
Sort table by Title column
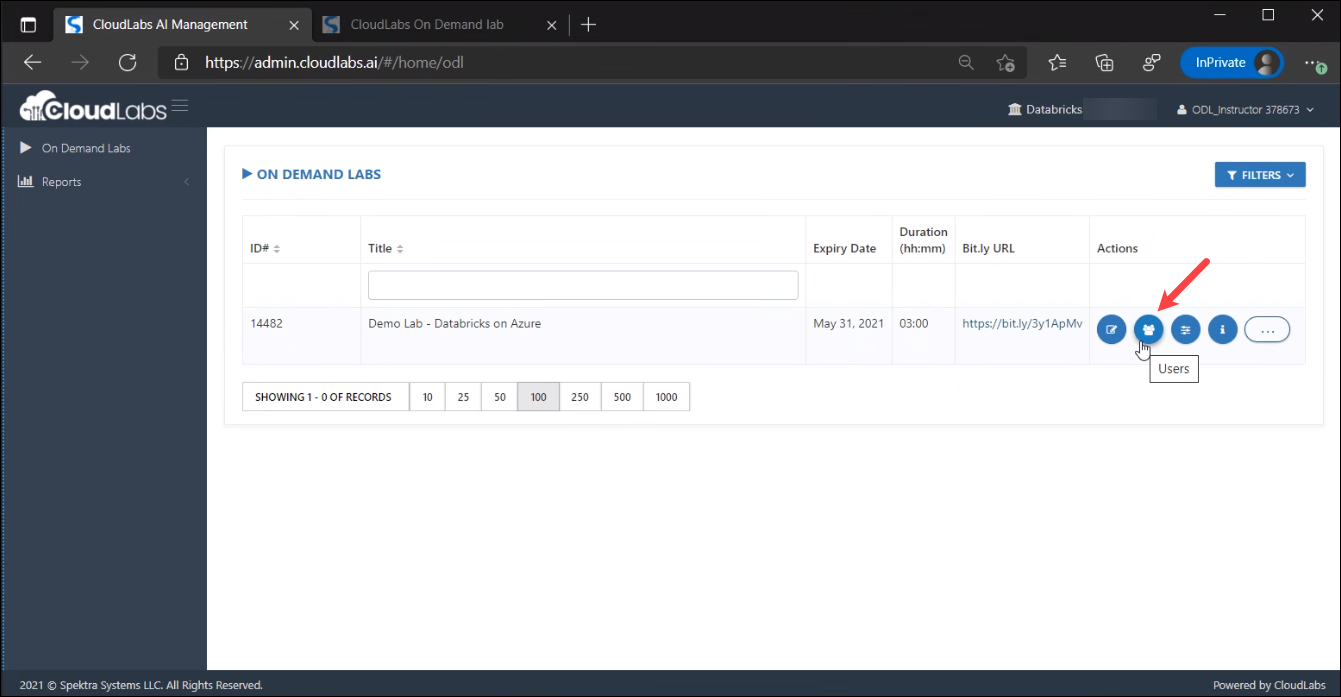pyautogui.click(x=386, y=248)
